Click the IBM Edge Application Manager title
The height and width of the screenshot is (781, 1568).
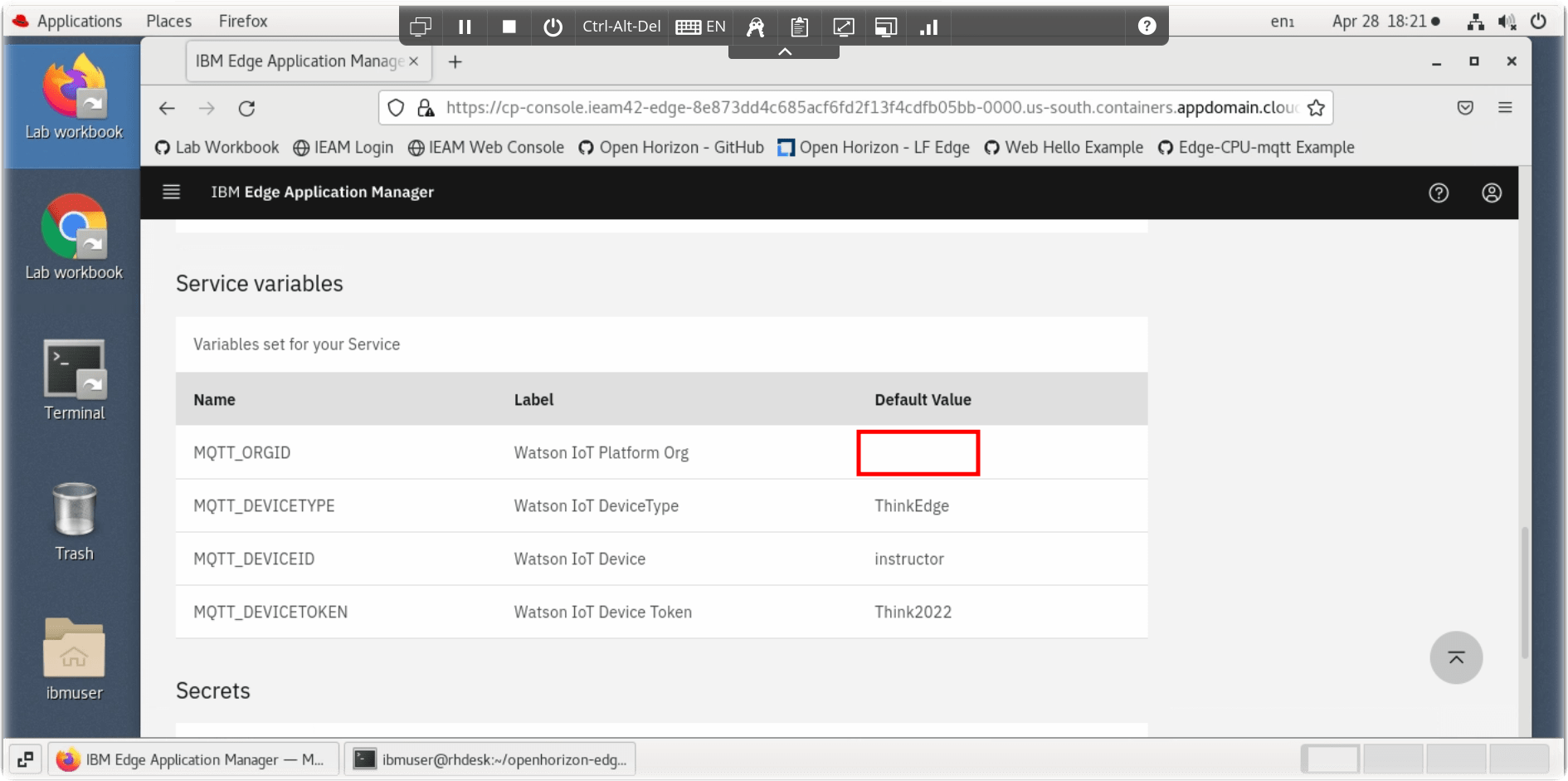click(322, 192)
